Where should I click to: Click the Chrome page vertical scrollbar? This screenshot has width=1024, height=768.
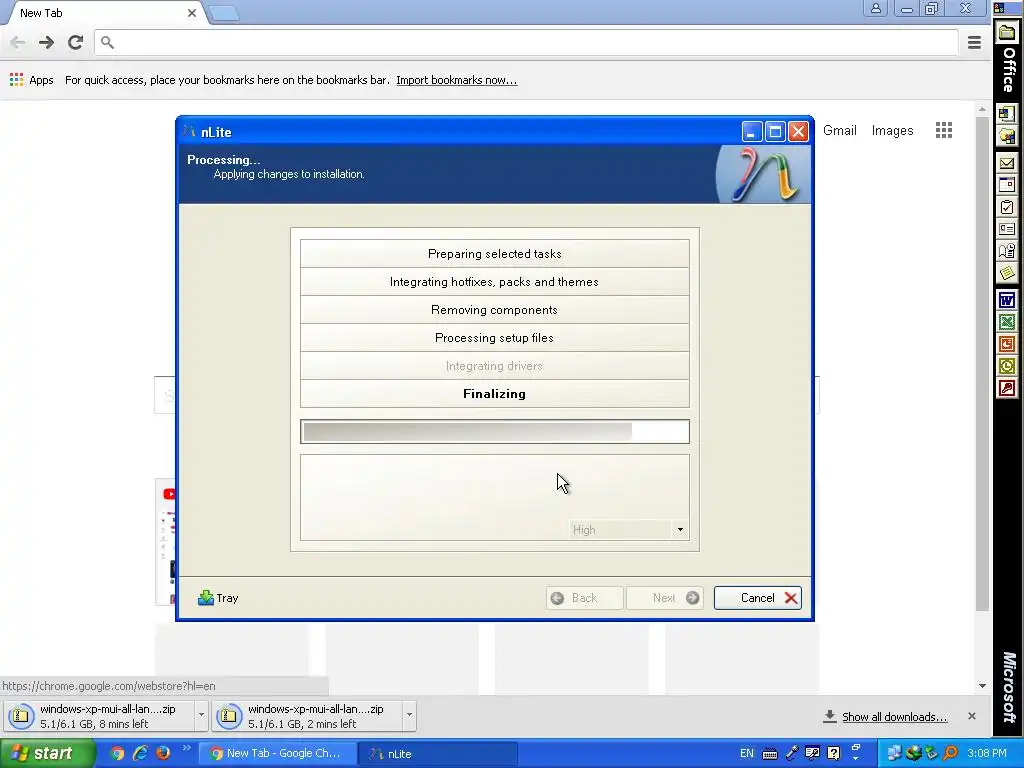(x=982, y=364)
